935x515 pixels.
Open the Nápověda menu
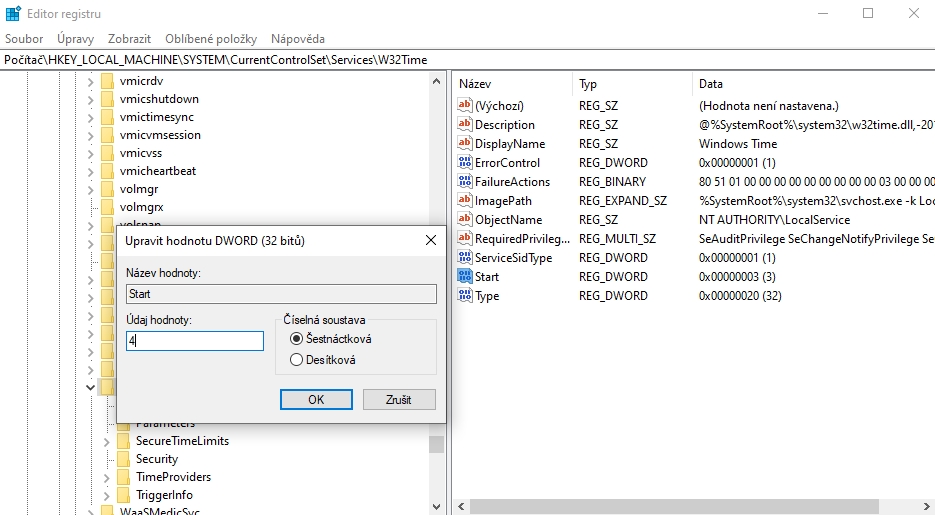tap(298, 39)
